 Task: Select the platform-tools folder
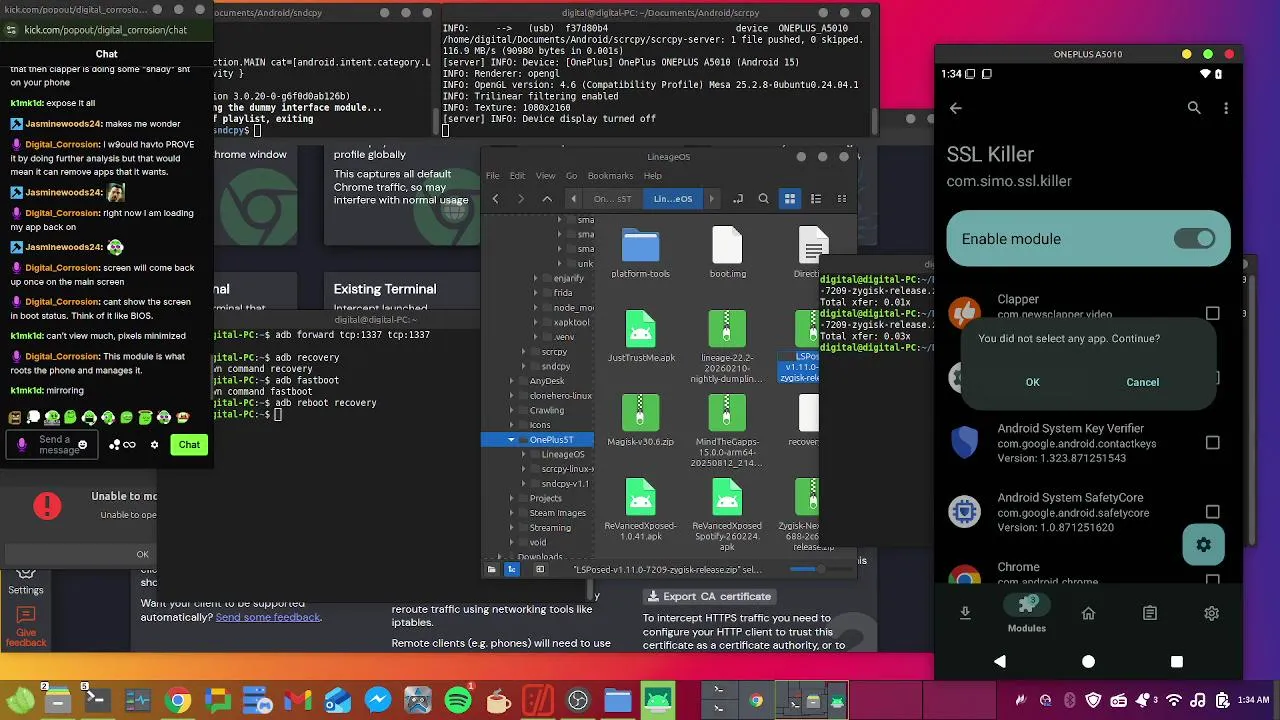[641, 253]
